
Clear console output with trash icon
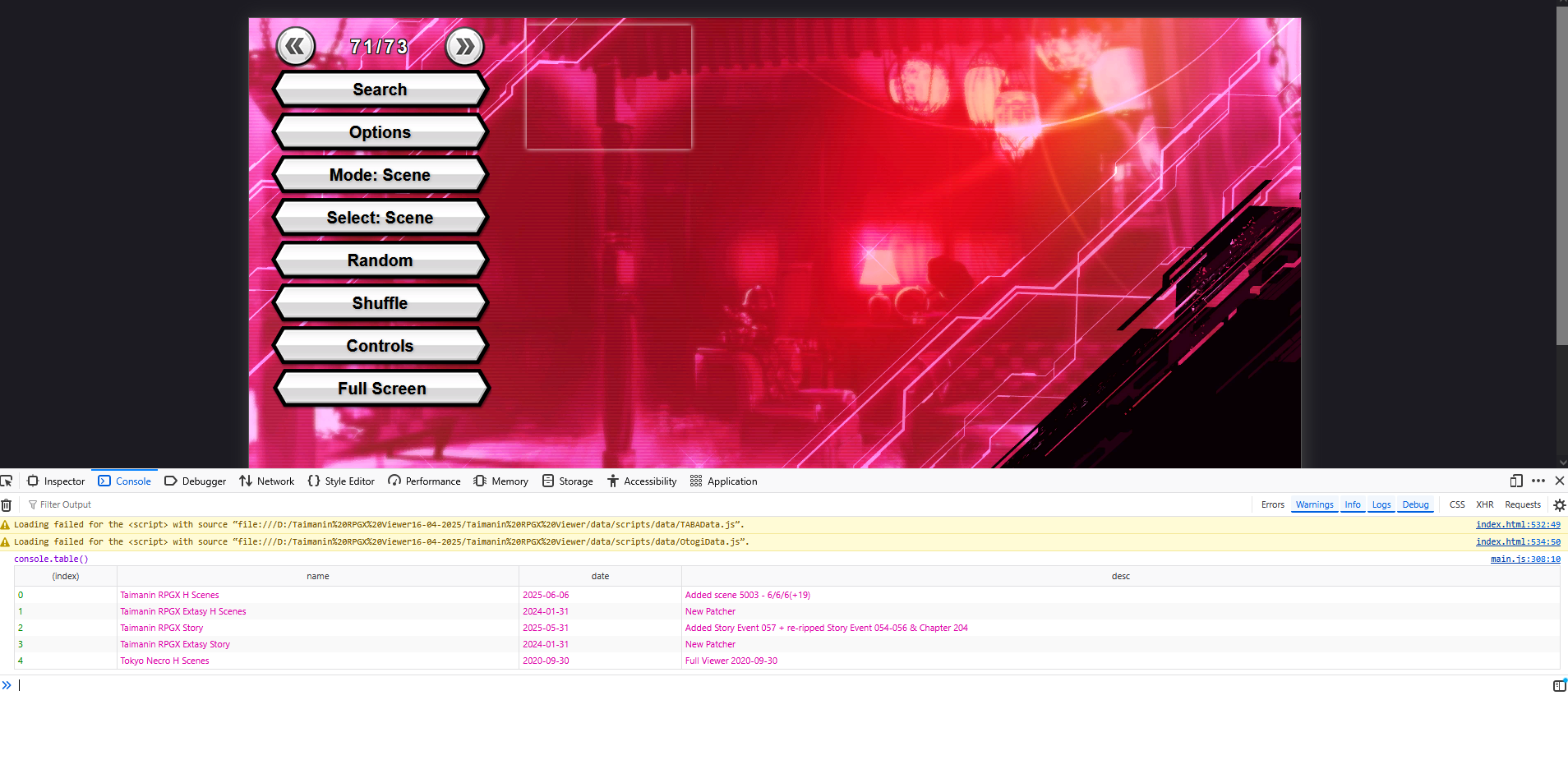click(7, 505)
